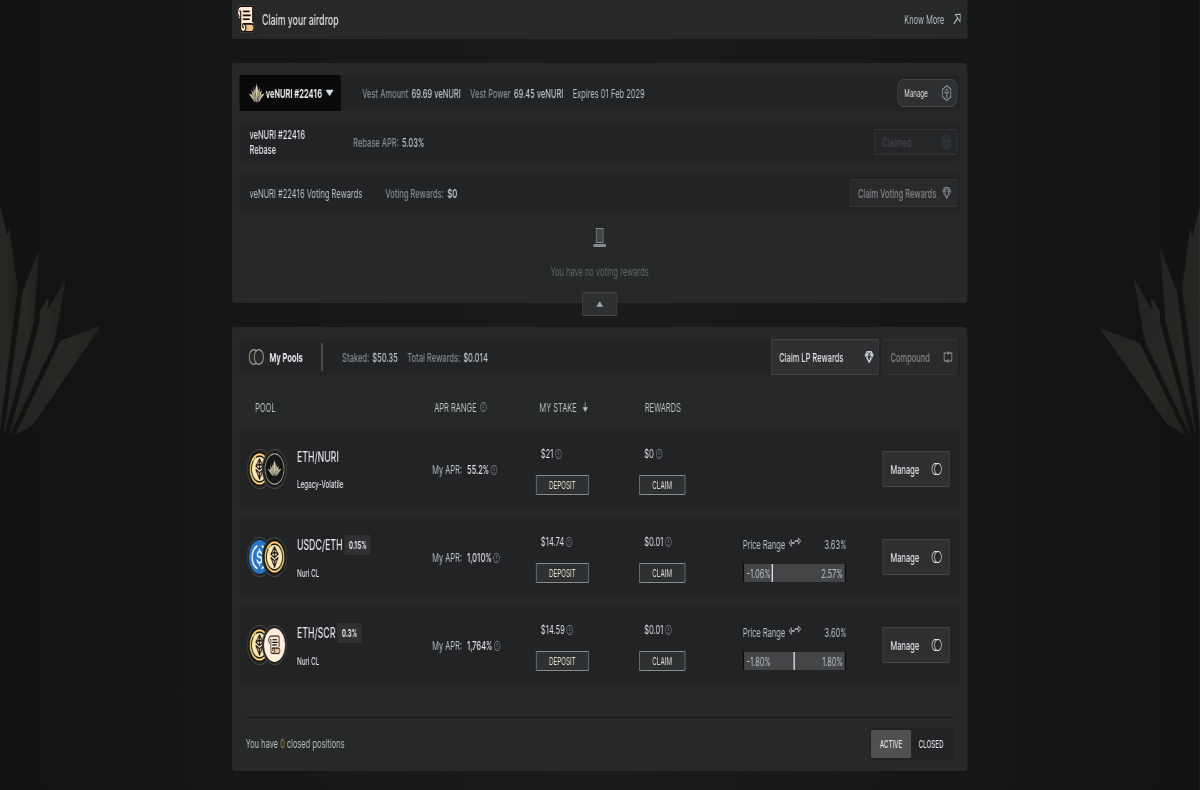Click the diamond icon on Claim LP Rewards
This screenshot has width=1200, height=790.
[868, 357]
